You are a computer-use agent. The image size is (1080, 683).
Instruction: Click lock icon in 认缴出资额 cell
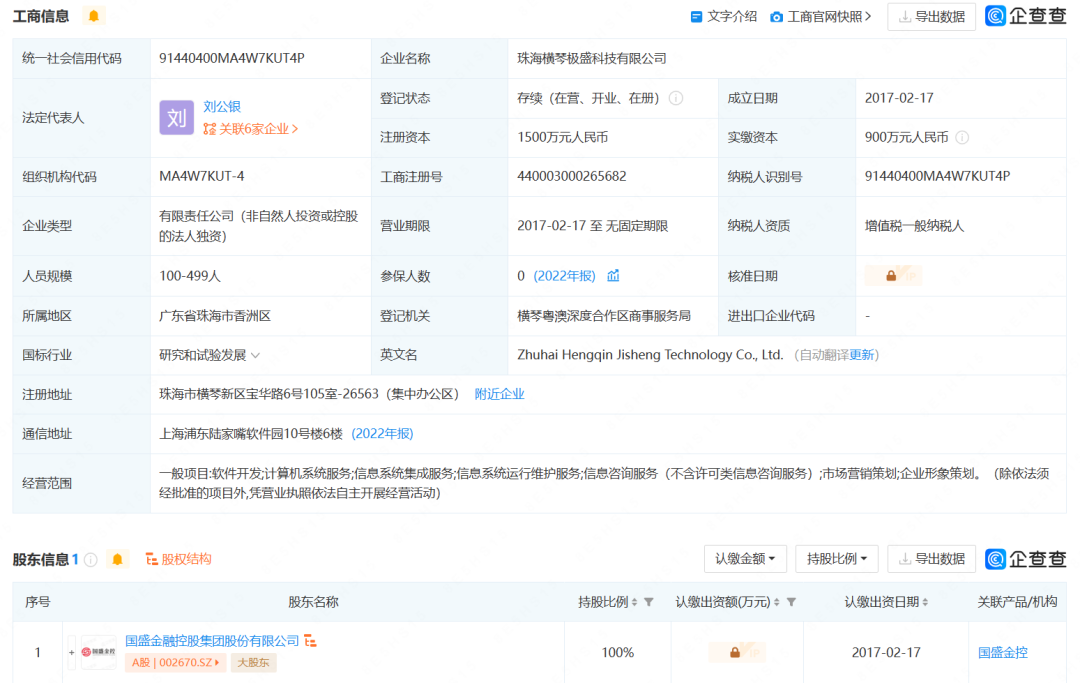[736, 652]
